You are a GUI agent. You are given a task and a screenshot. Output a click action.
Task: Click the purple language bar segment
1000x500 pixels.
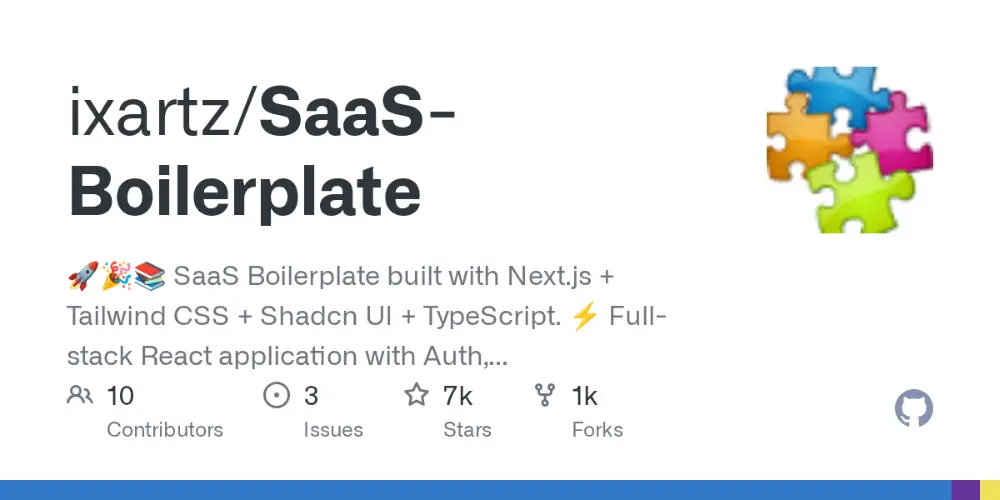966,490
